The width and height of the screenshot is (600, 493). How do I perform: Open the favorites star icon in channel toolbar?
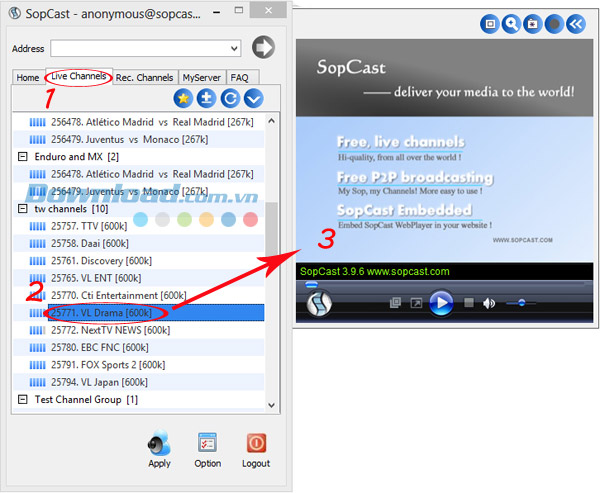click(x=183, y=98)
